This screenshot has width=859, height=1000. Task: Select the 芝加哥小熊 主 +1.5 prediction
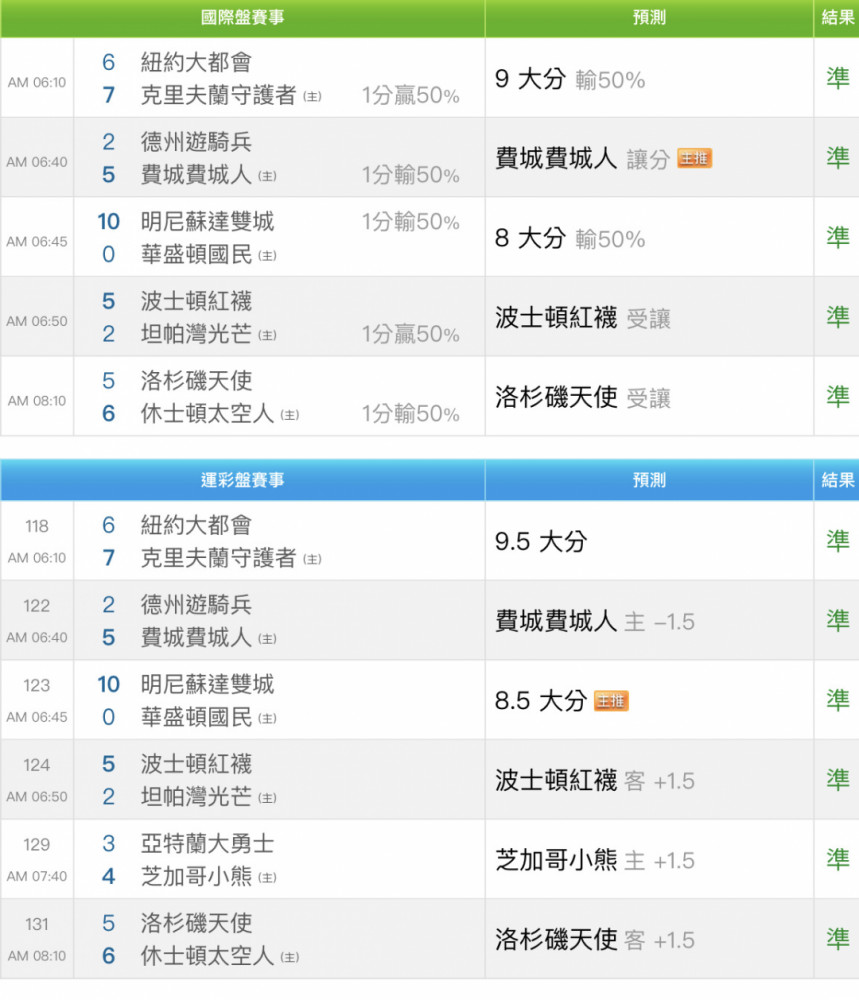[595, 860]
